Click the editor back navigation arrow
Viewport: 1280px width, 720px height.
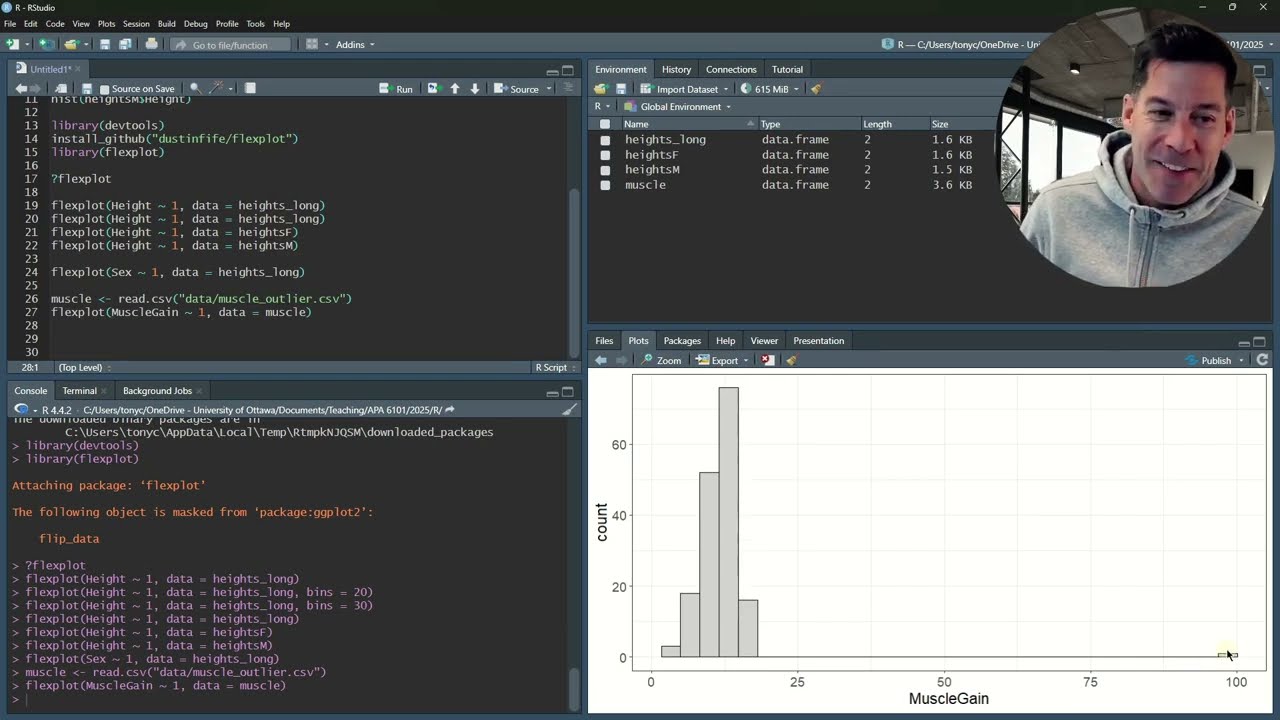[x=21, y=89]
